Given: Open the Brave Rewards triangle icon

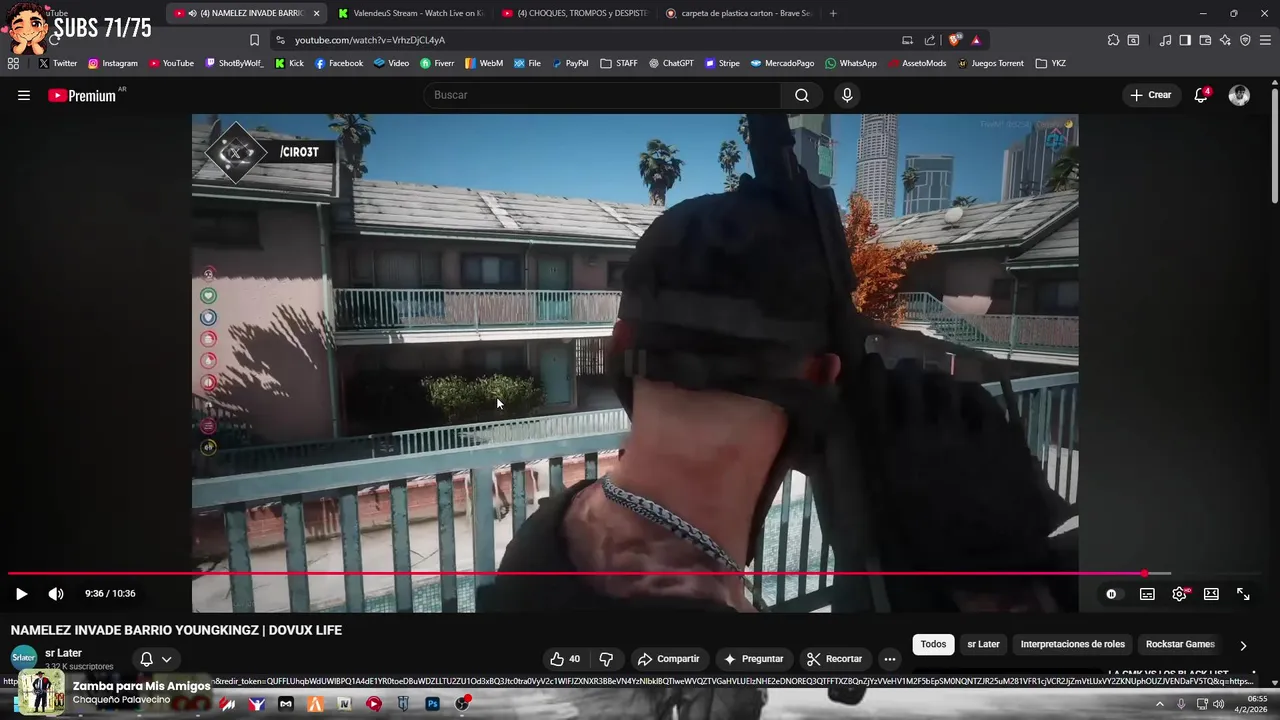Looking at the screenshot, I should coord(976,40).
